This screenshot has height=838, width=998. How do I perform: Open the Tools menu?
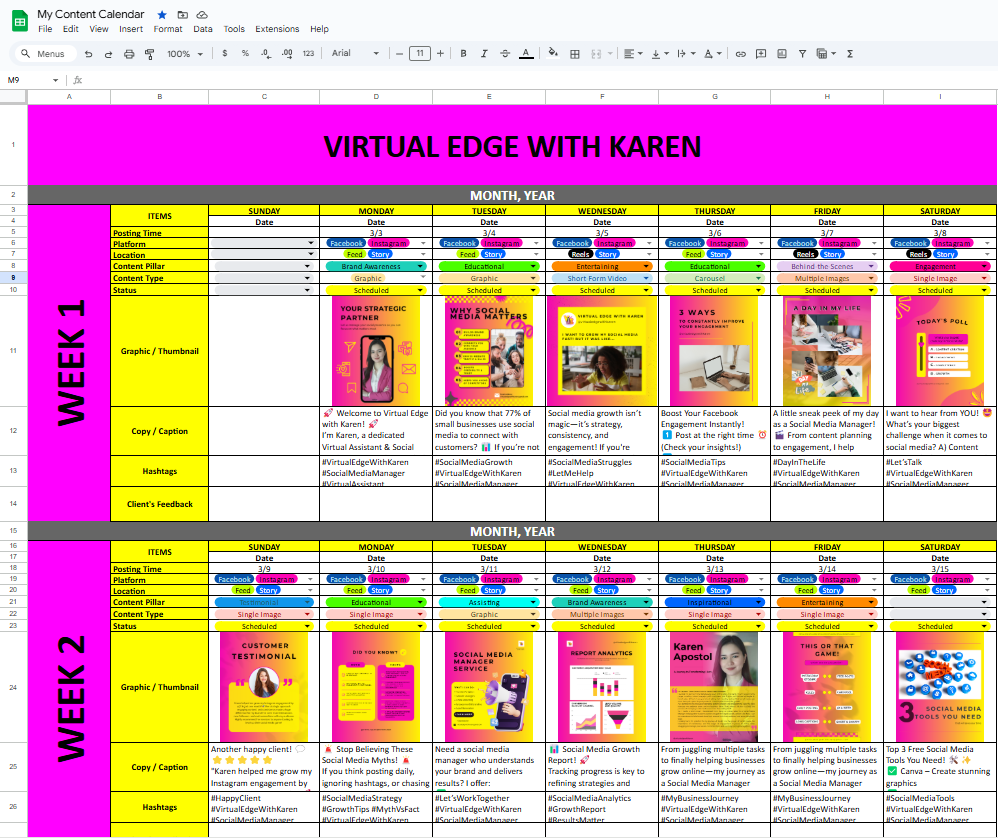click(234, 29)
